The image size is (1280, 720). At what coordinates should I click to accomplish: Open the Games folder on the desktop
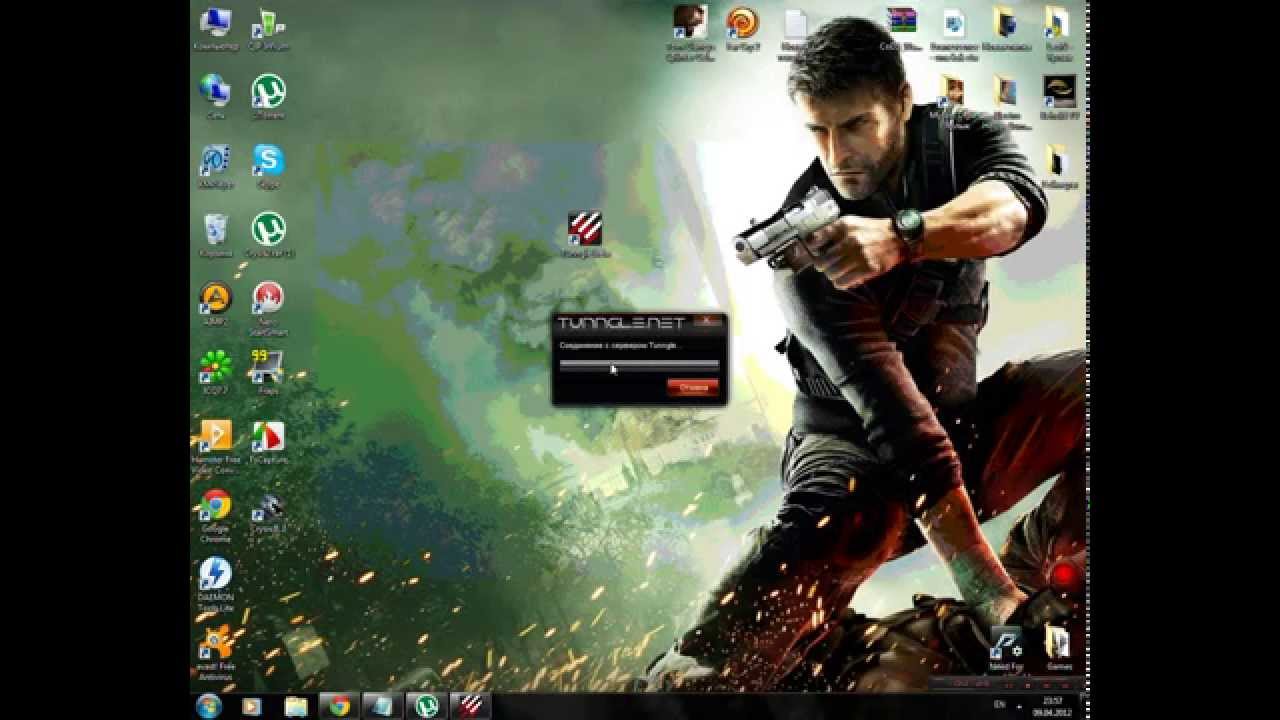tap(1059, 648)
